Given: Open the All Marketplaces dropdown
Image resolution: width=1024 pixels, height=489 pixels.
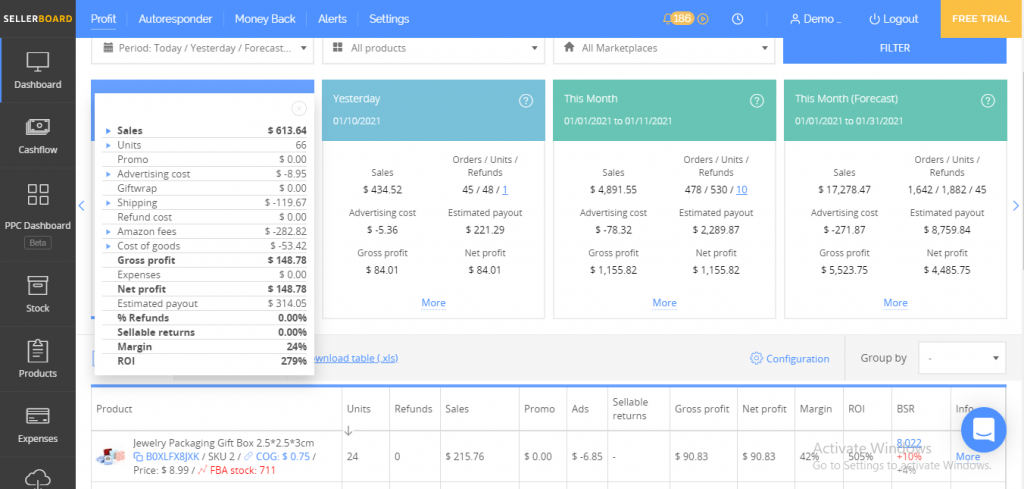Looking at the screenshot, I should (x=664, y=48).
